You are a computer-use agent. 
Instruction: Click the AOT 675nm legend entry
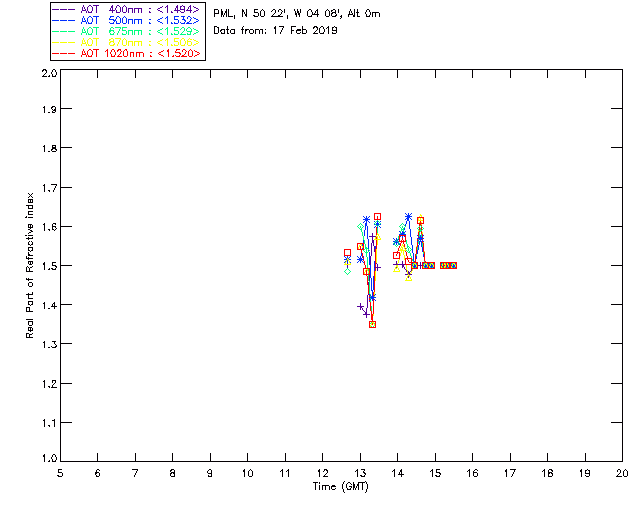[x=127, y=31]
